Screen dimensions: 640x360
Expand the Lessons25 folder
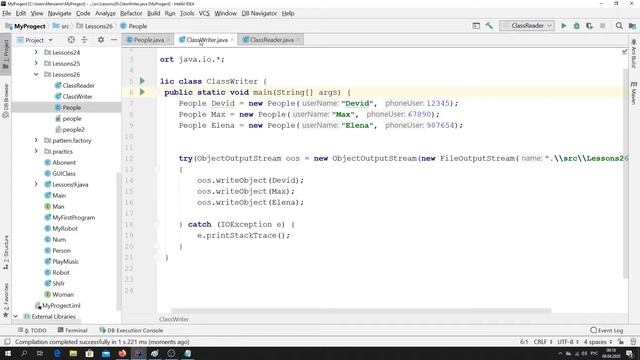click(36, 63)
